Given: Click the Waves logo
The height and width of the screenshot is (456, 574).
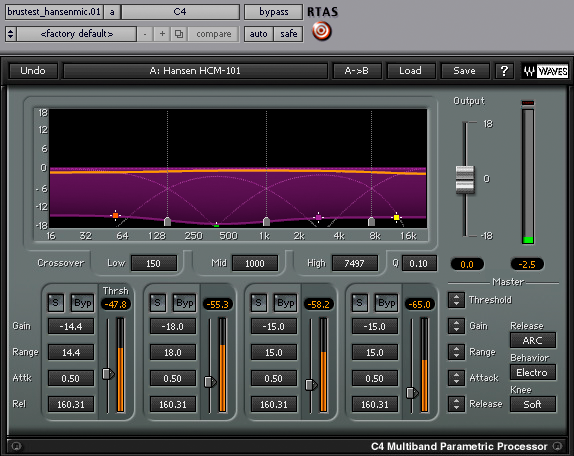Looking at the screenshot, I should (x=545, y=71).
